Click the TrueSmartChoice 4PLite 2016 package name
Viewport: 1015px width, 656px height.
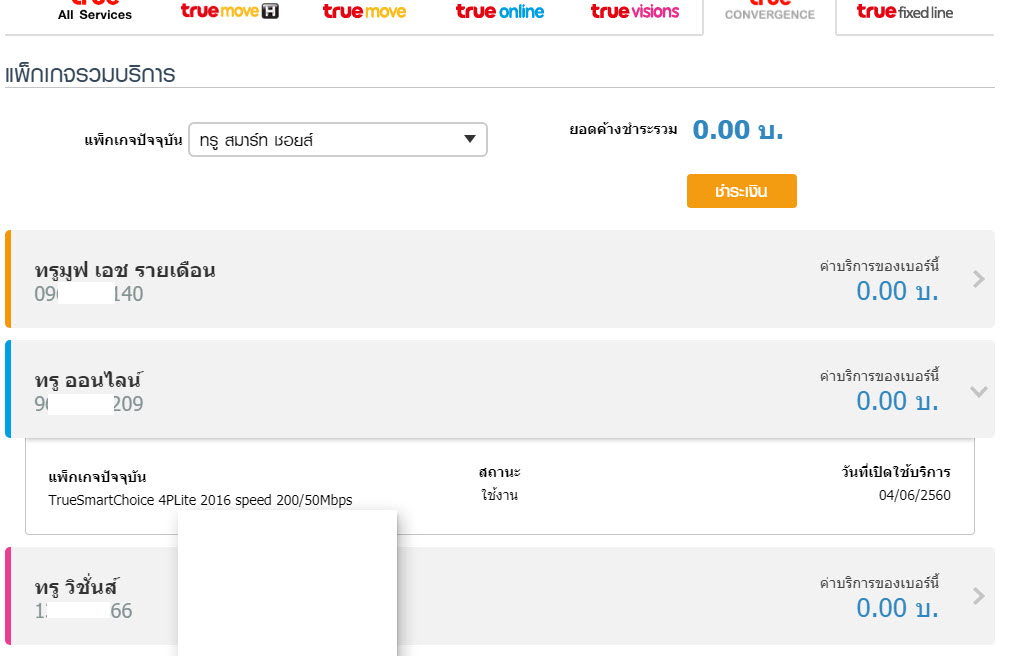201,500
